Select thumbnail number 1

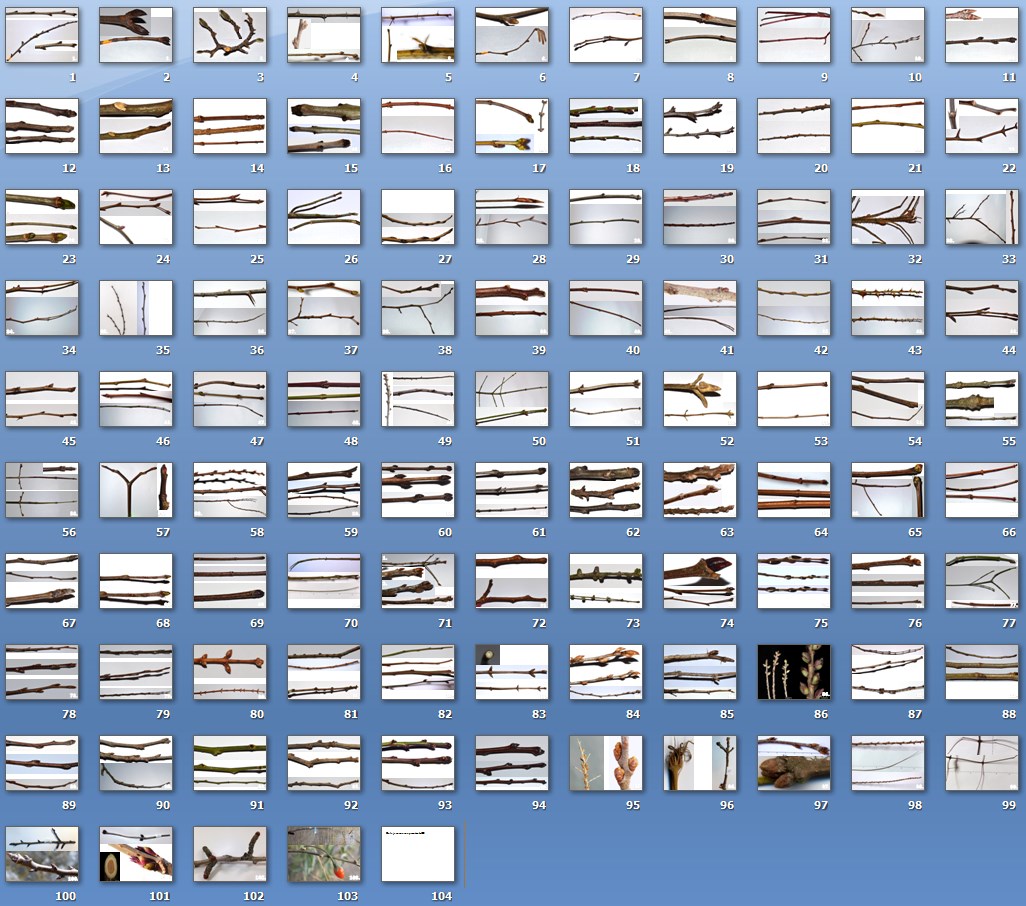42,35
